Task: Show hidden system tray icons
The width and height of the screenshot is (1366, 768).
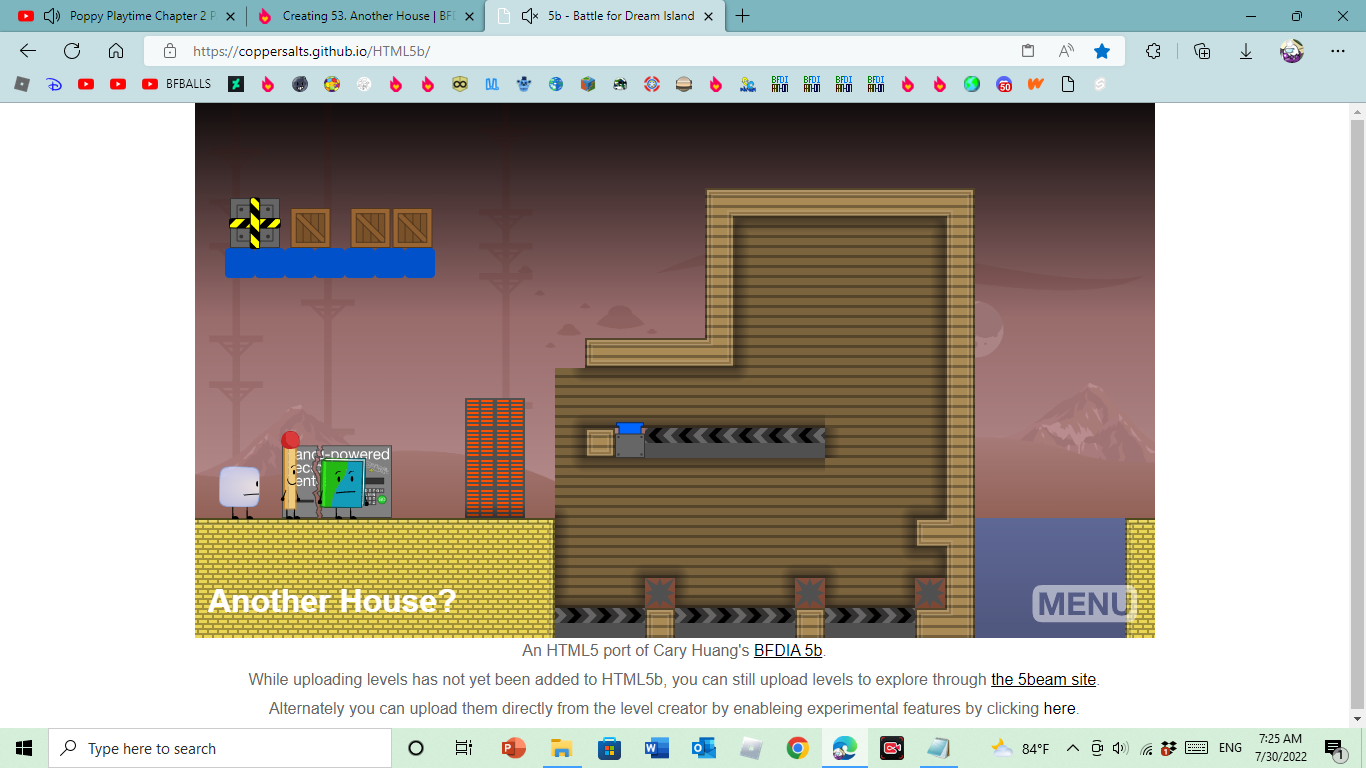Action: (1073, 748)
